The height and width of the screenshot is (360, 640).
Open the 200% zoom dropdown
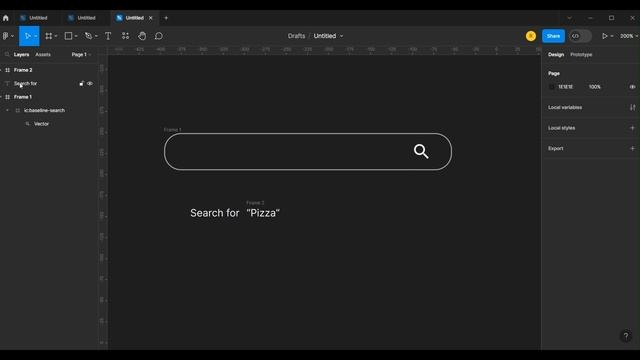point(629,36)
